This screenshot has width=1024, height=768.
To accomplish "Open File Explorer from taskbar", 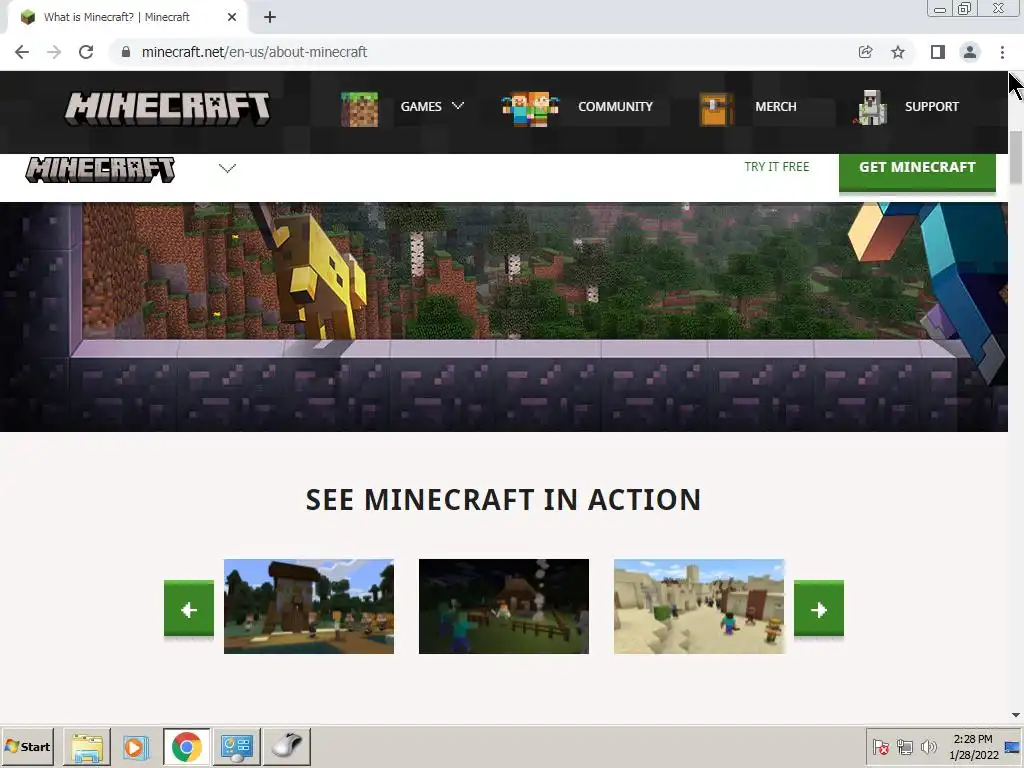I will pos(87,747).
